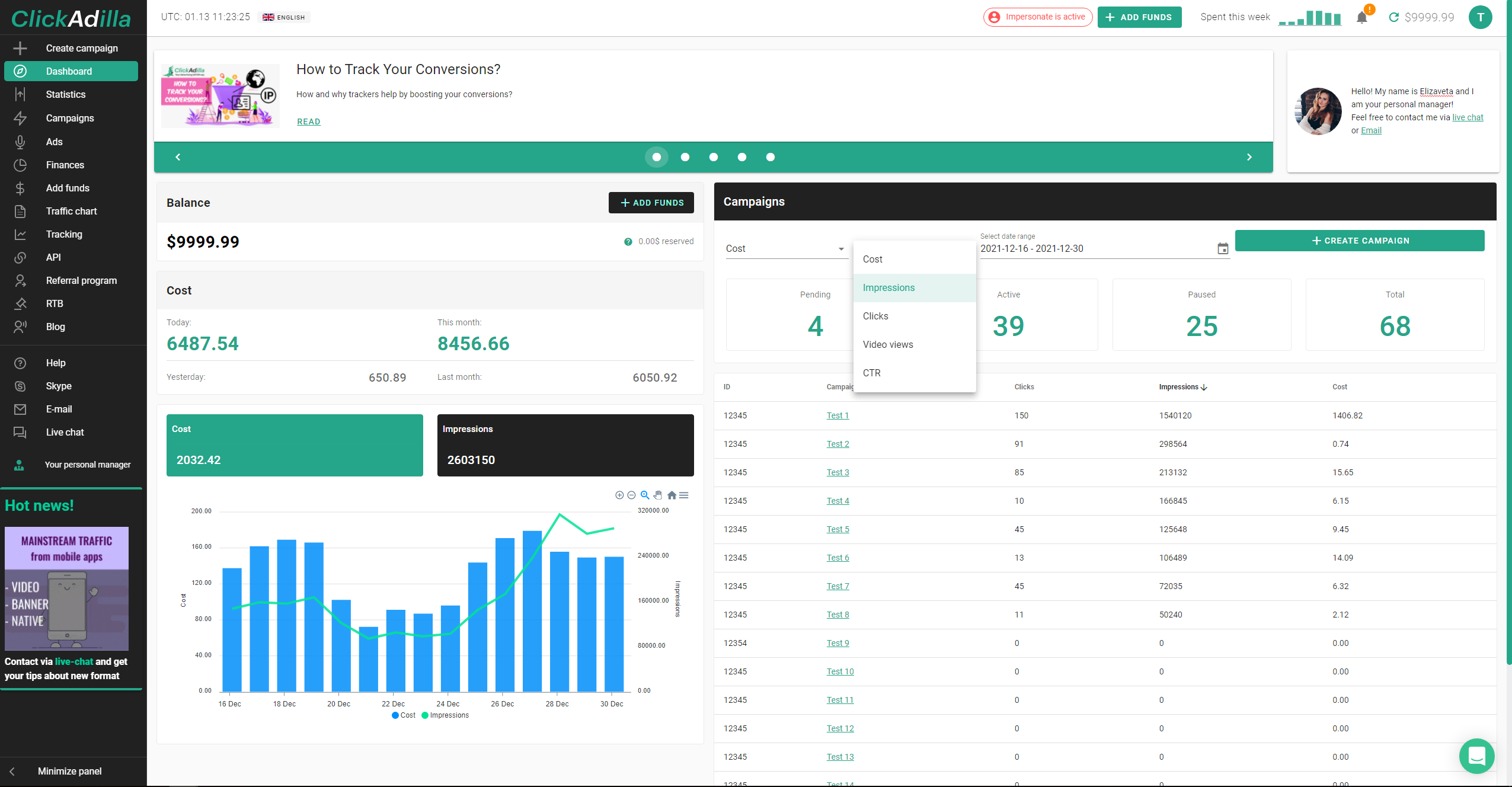The height and width of the screenshot is (787, 1512).
Task: Open the notifications bell icon
Action: pos(1361,17)
